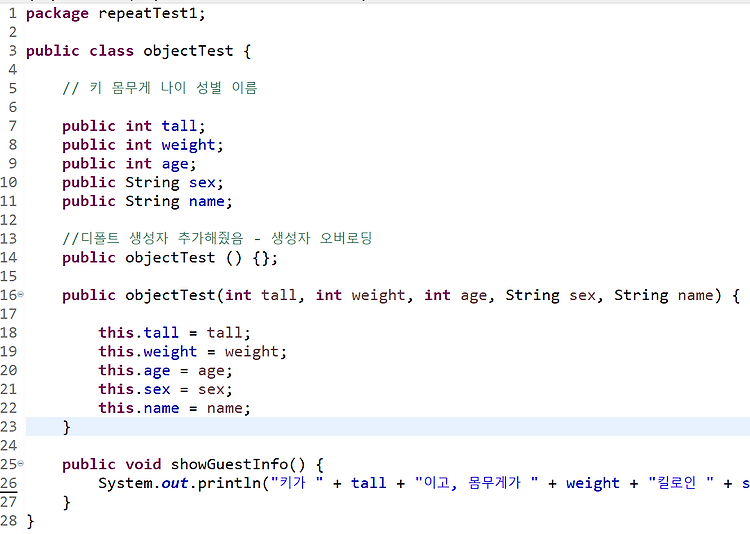
Task: Click the Korean comment on line 5
Action: (x=160, y=88)
